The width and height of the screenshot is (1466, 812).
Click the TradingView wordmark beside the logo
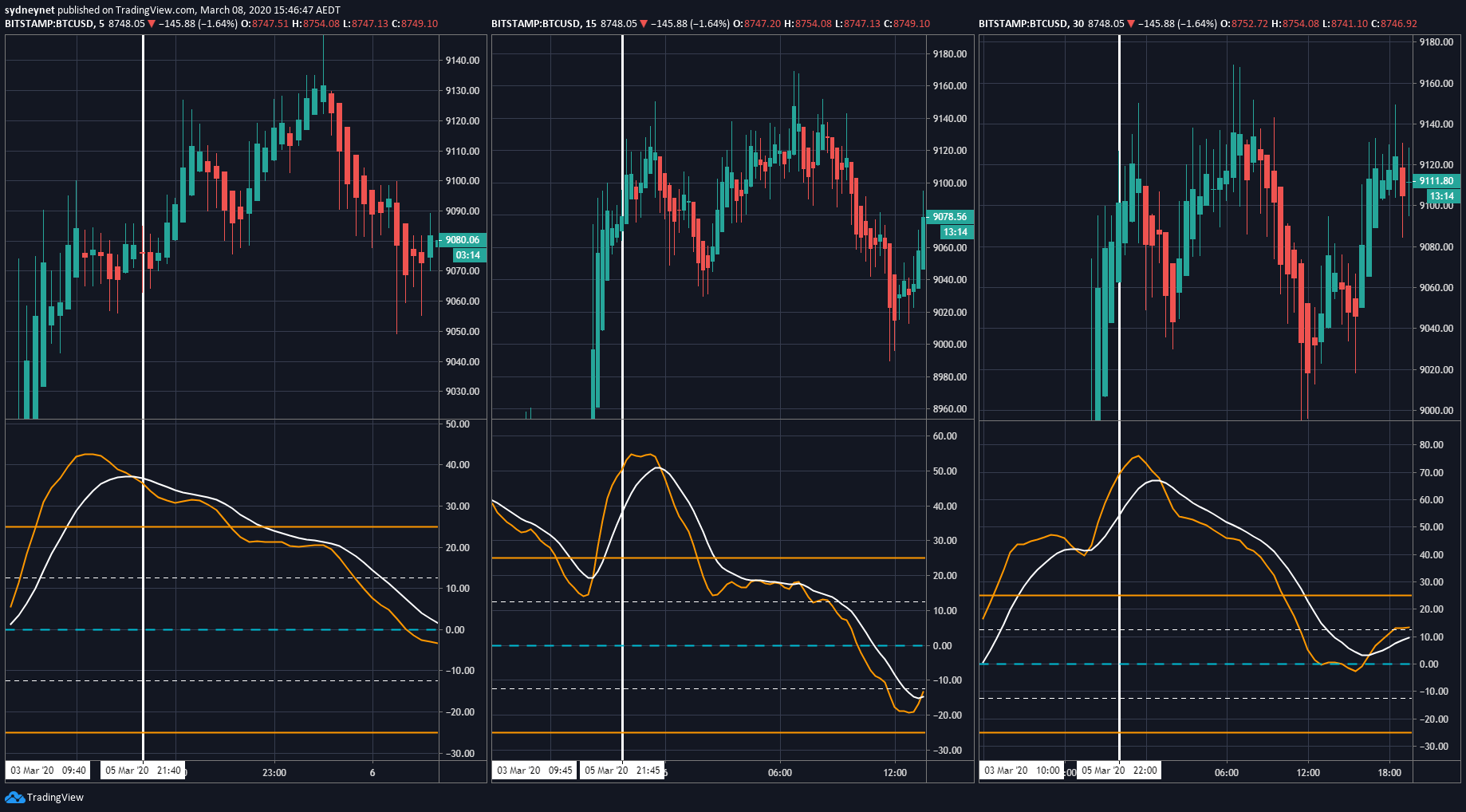(55, 797)
